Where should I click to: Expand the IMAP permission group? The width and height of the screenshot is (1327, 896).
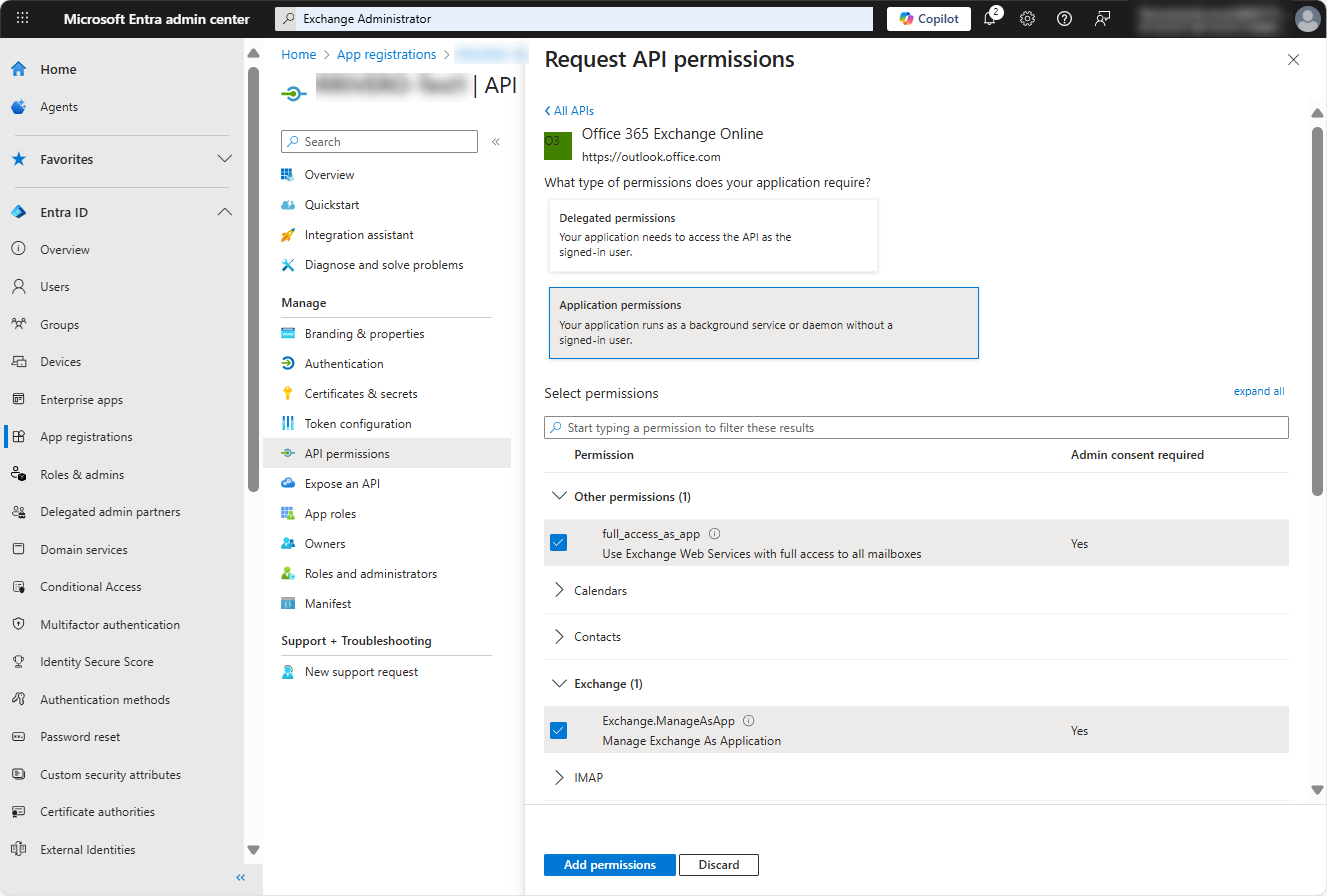pyautogui.click(x=560, y=777)
